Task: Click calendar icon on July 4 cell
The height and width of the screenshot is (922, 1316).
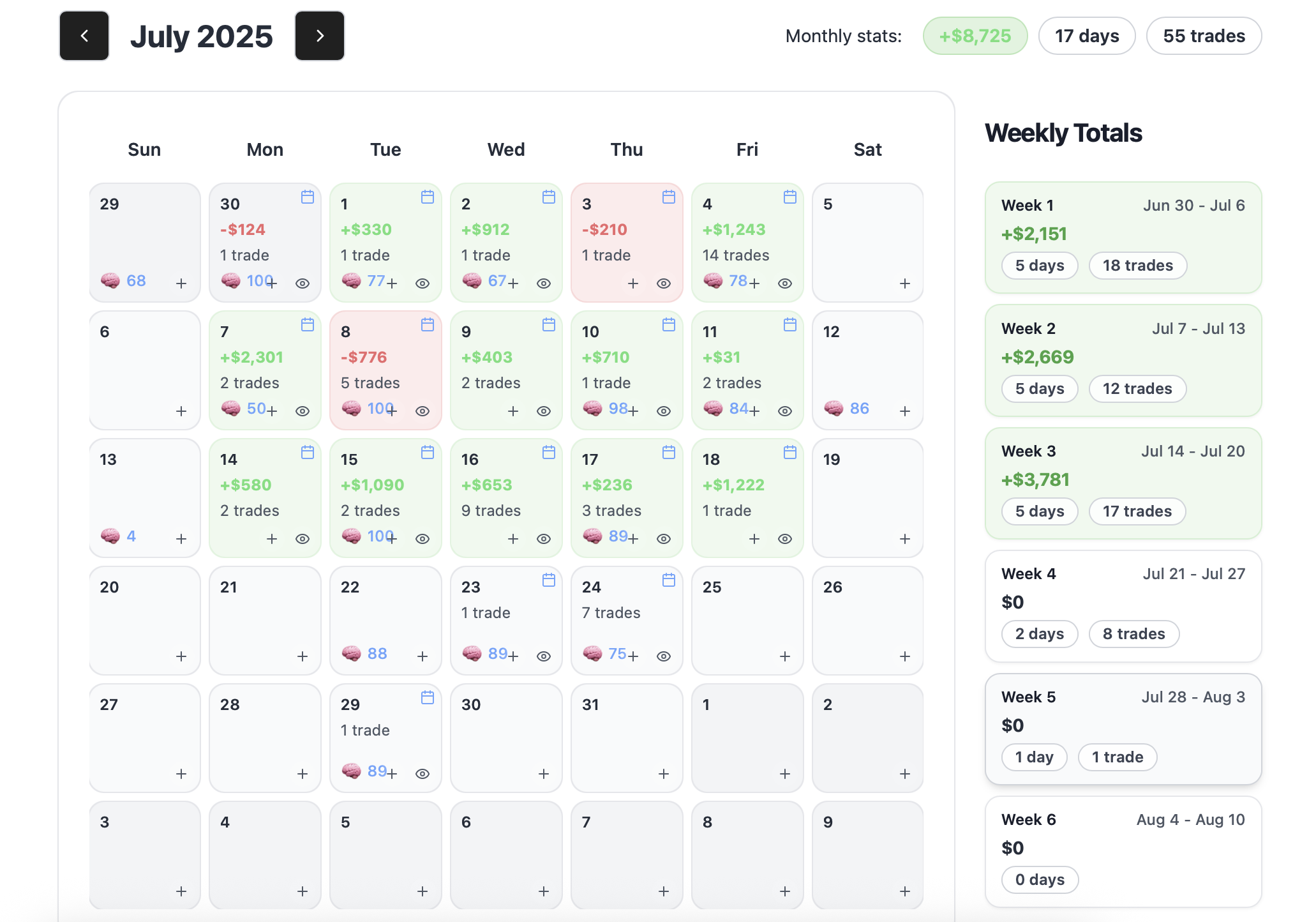Action: (789, 197)
